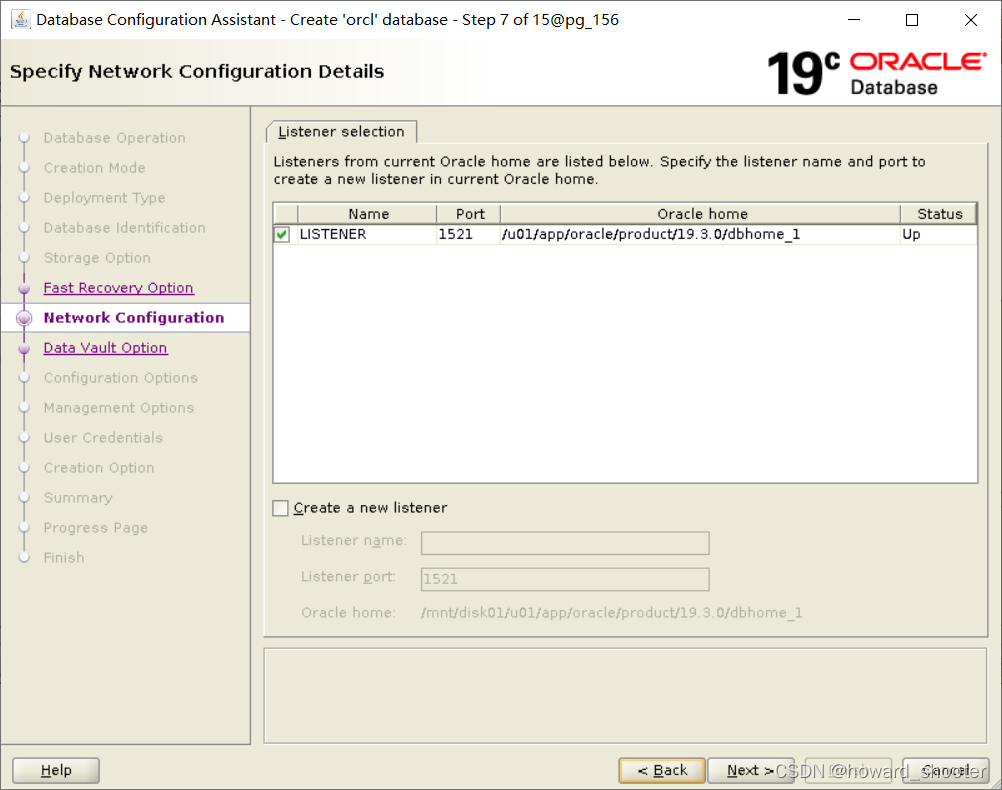
Task: Uncheck the LISTENER row checkbox
Action: [x=282, y=235]
